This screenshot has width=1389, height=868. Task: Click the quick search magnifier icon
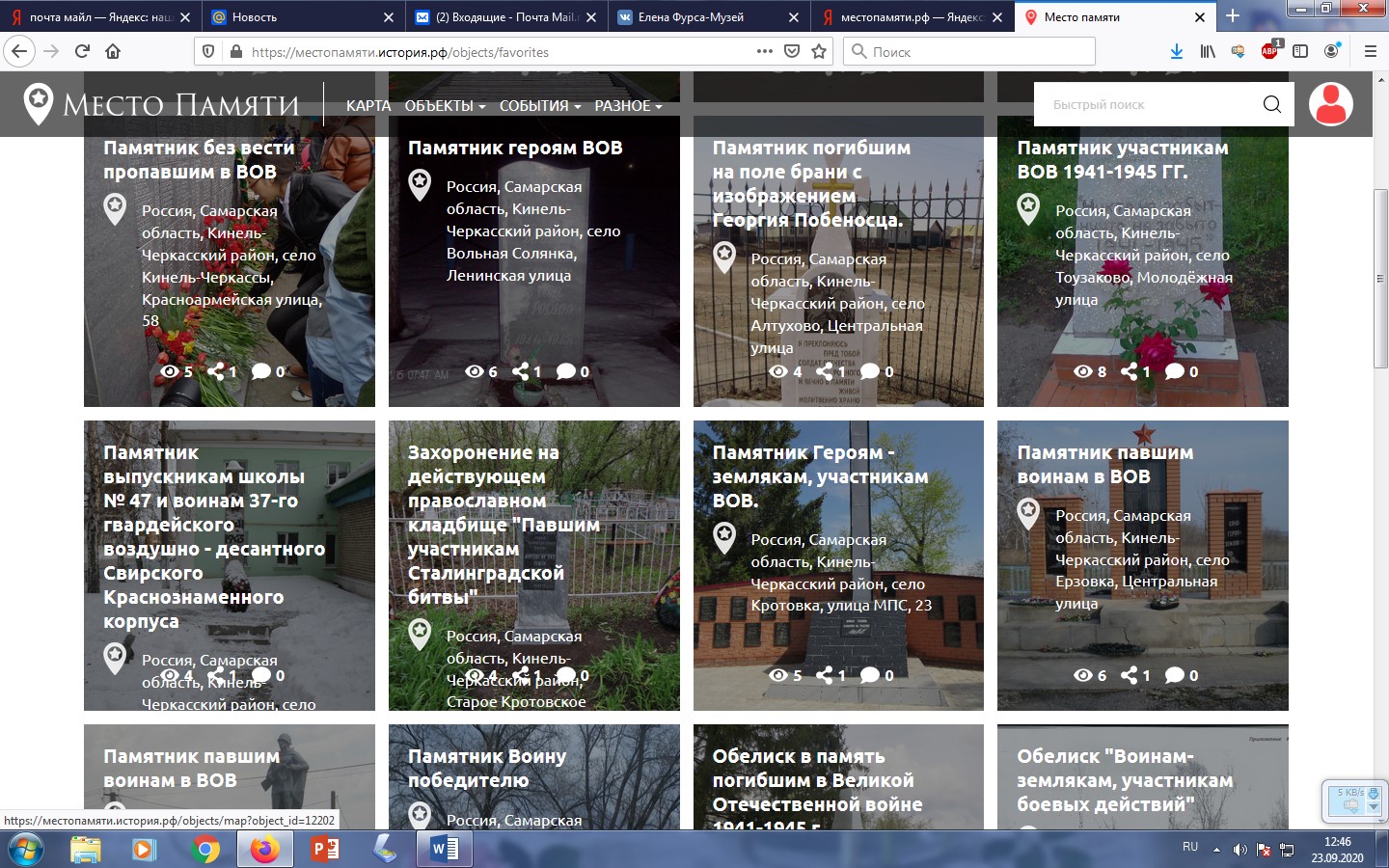(1271, 104)
